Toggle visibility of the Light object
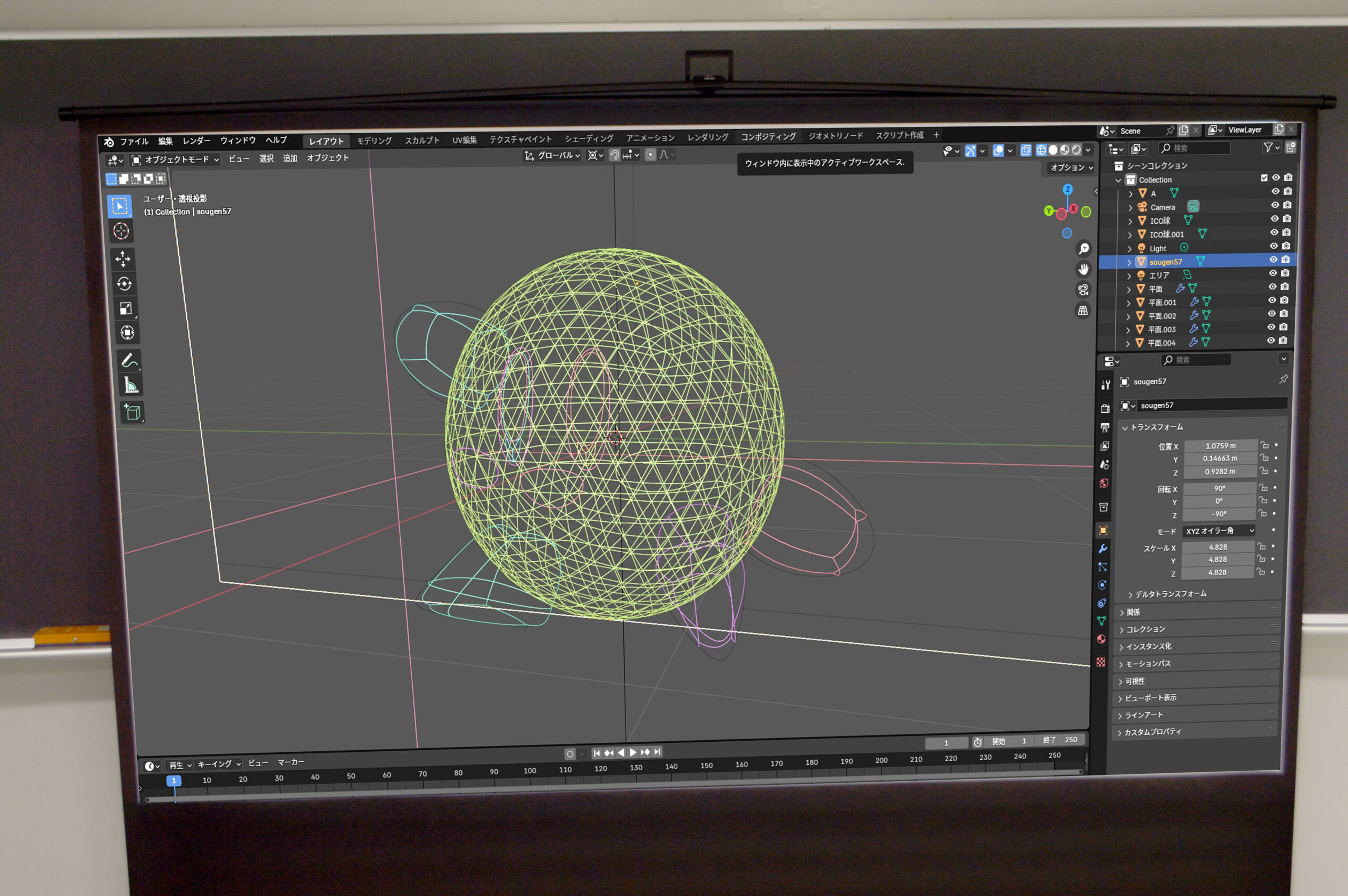Viewport: 1348px width, 896px height. point(1273,246)
